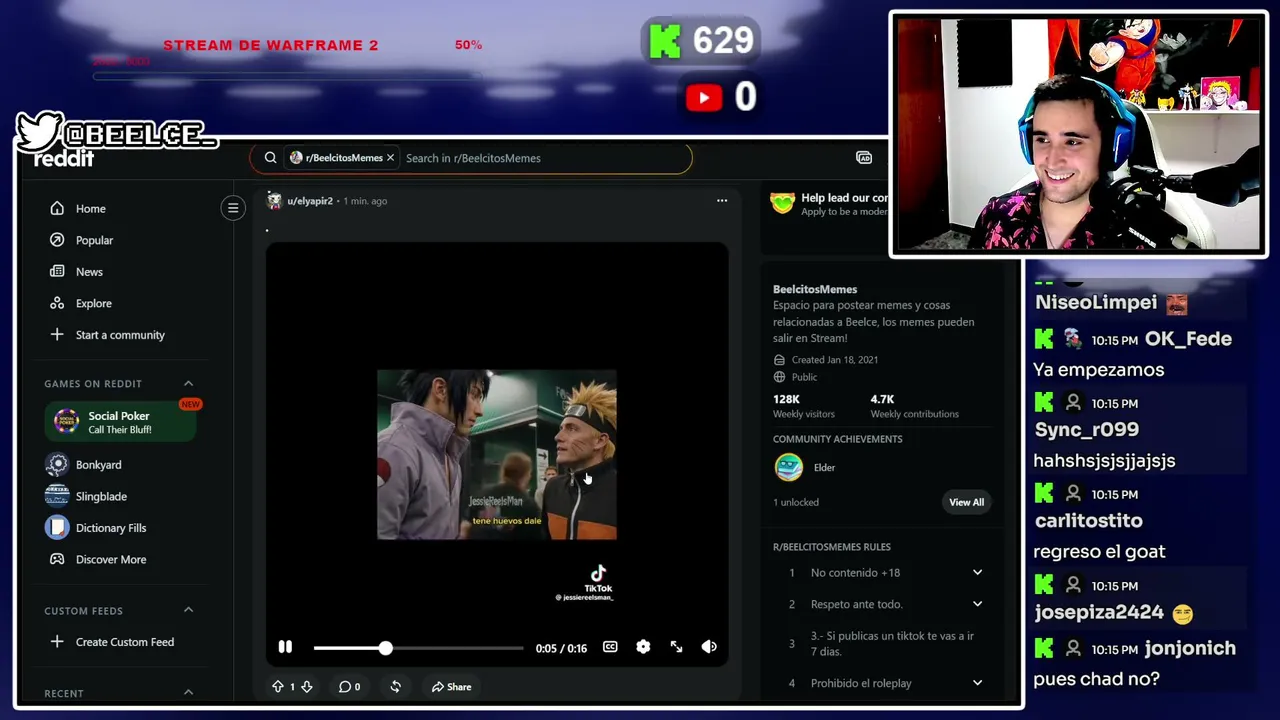Open the BeelcitosMemes community title
Viewport: 1280px width, 720px height.
[815, 289]
